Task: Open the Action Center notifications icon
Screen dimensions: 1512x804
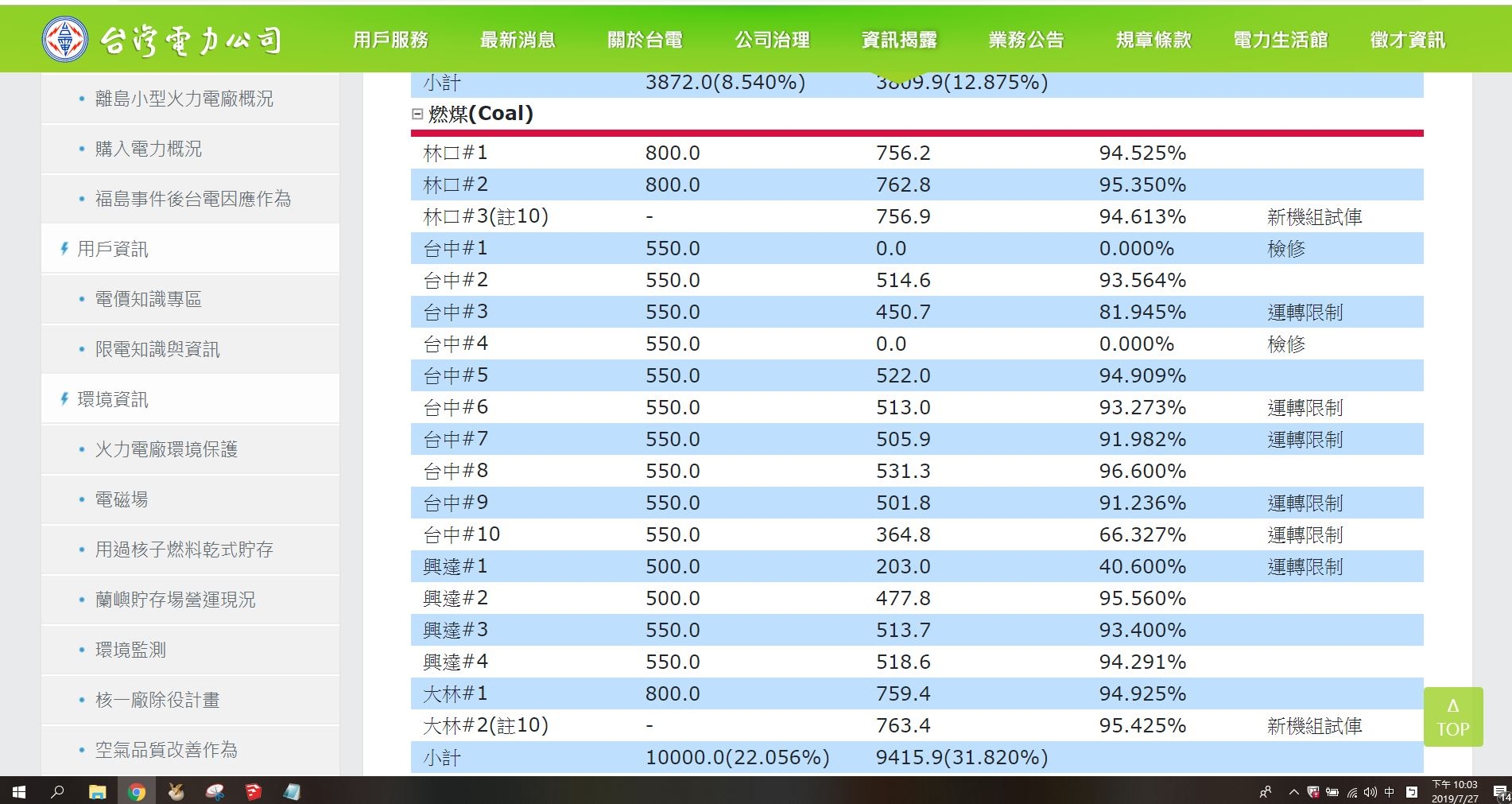Action: [x=1500, y=791]
